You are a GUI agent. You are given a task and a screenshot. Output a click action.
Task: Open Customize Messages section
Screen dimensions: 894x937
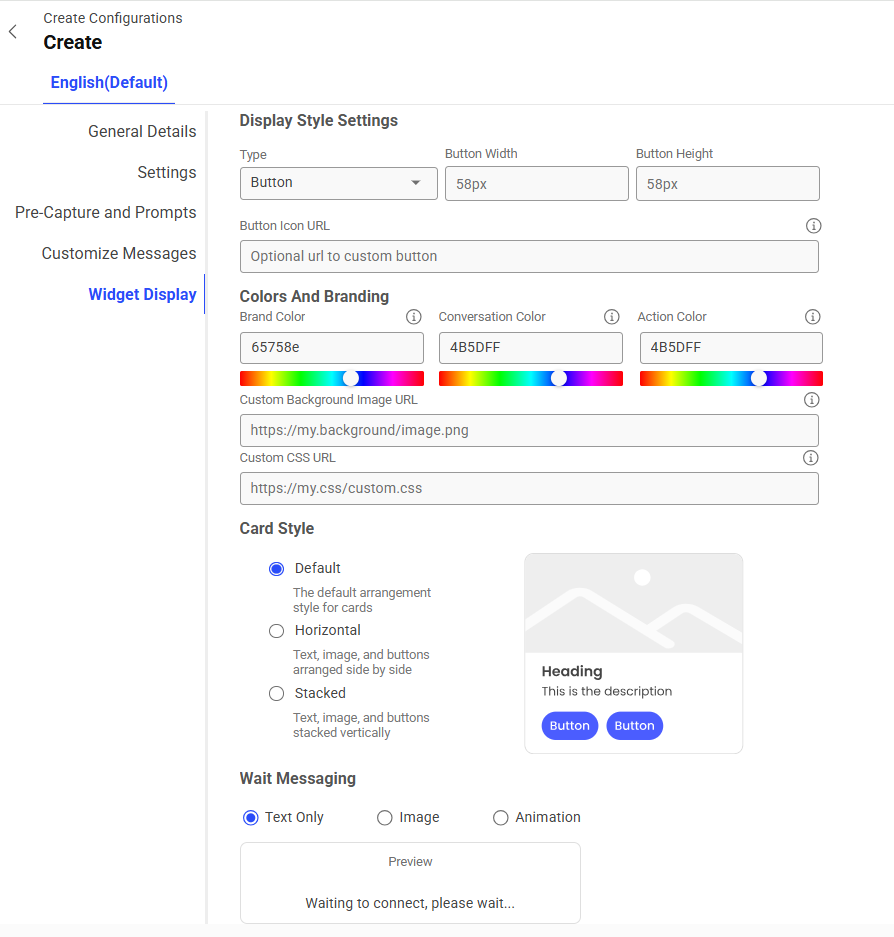(x=118, y=253)
